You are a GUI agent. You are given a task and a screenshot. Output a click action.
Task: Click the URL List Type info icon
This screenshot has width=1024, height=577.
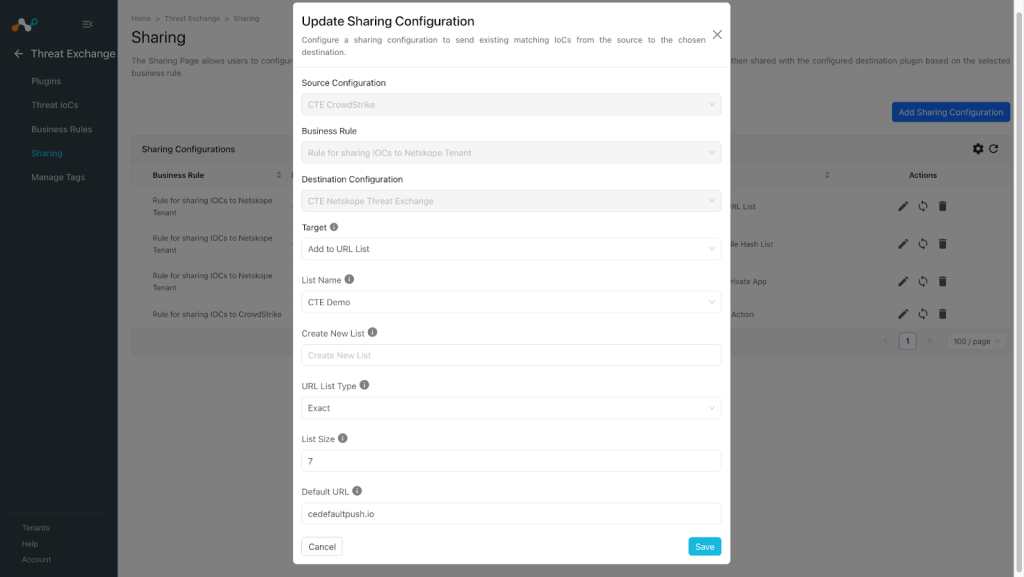coord(364,385)
